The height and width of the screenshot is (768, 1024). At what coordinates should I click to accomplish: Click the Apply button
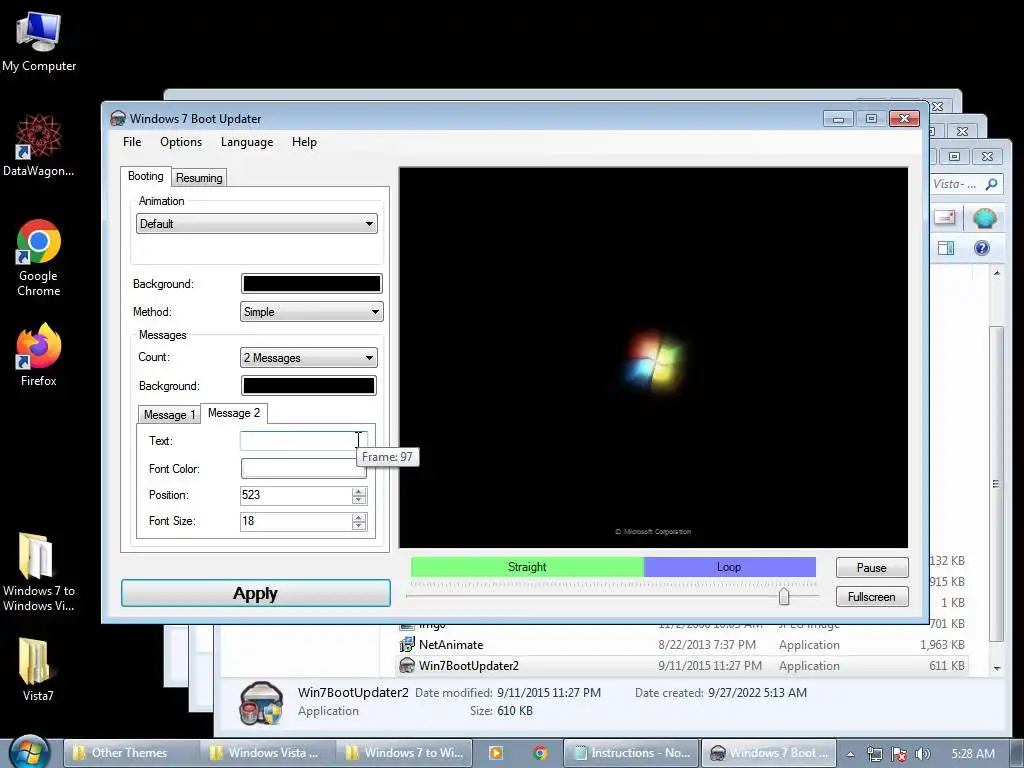(x=256, y=594)
